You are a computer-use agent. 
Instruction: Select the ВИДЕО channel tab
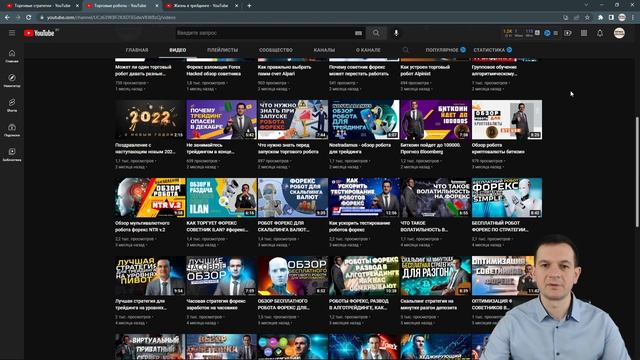click(178, 50)
